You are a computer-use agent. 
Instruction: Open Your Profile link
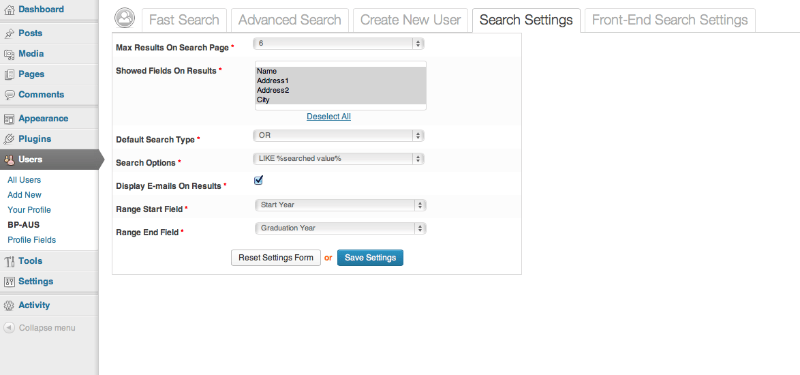[x=29, y=210]
